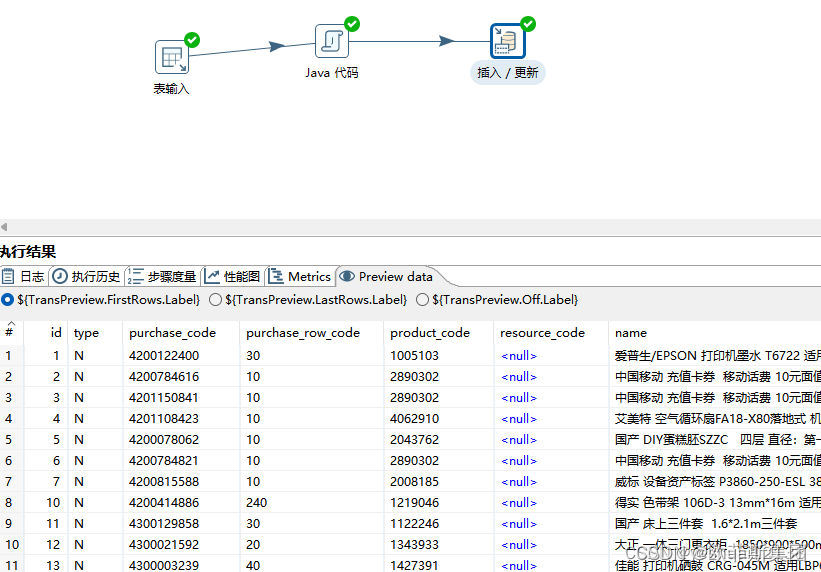Click the Preview data eye icon
Viewport: 821px width, 572px height.
[x=347, y=276]
